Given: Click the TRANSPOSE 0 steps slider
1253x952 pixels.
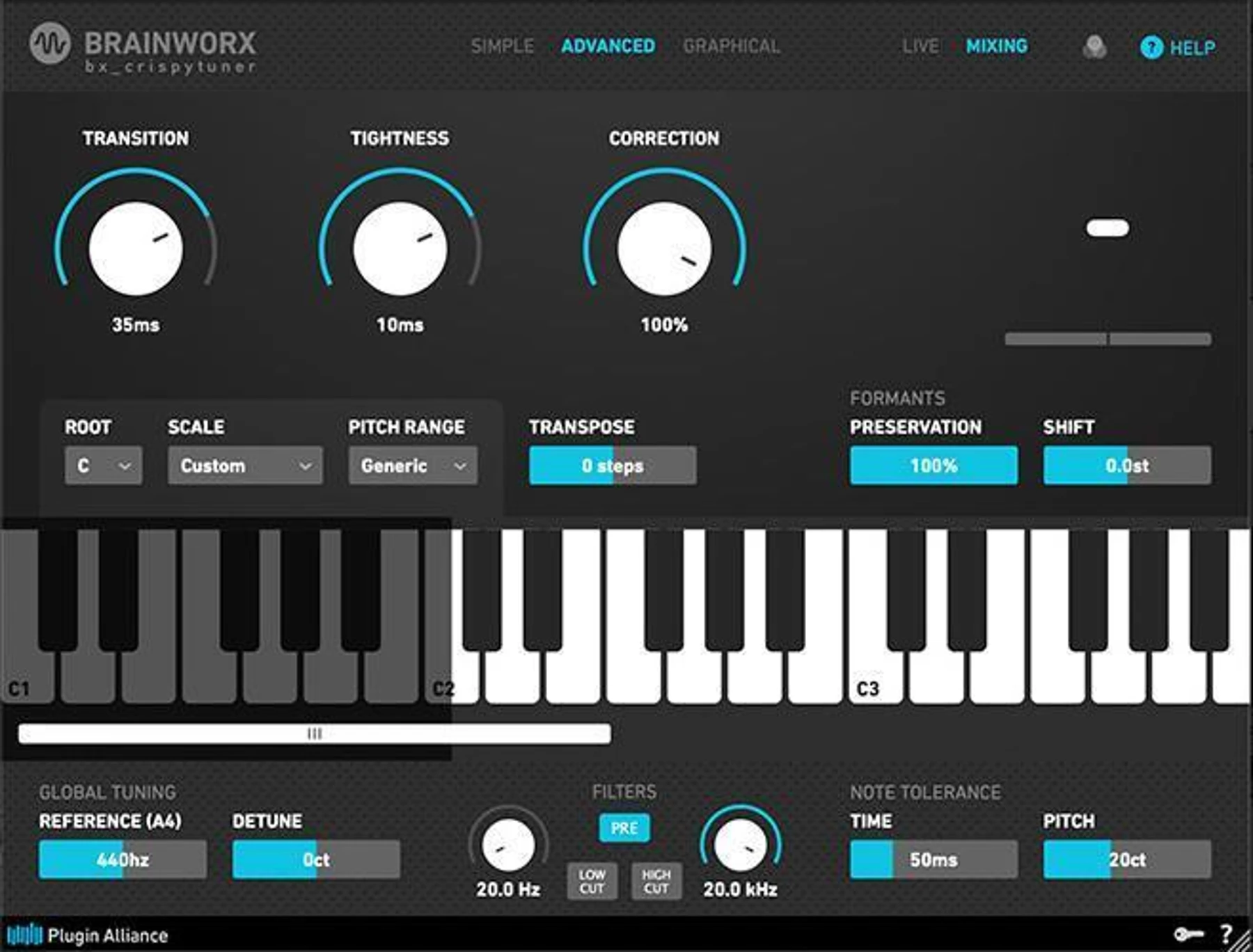Looking at the screenshot, I should click(613, 466).
